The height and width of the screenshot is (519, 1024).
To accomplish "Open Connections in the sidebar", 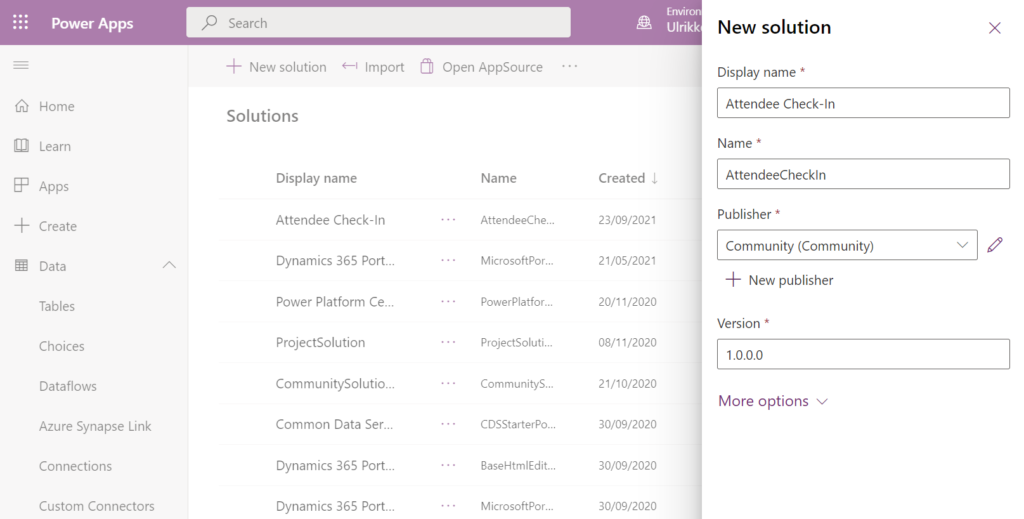I will point(75,466).
